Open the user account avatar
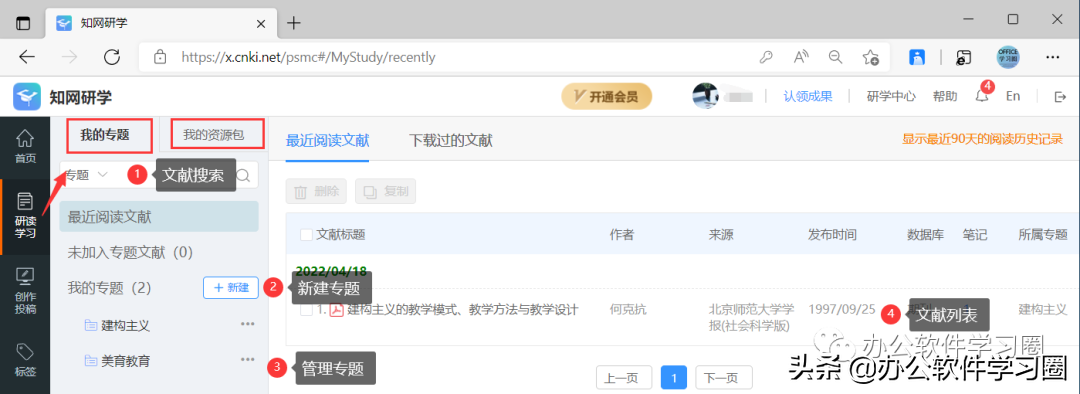The image size is (1080, 394). [705, 96]
